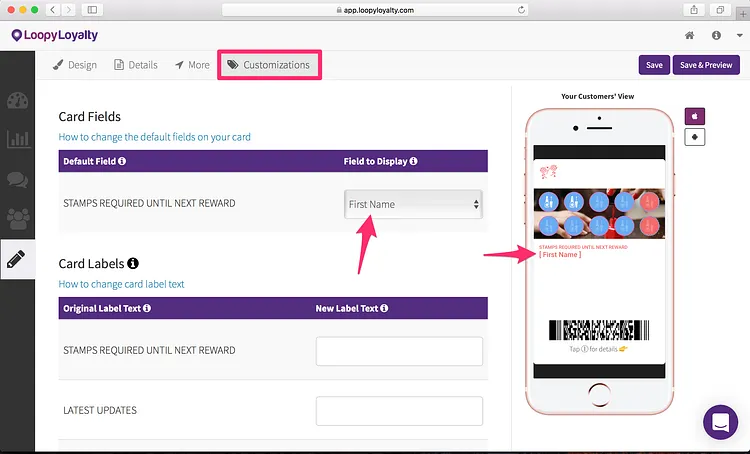Open the Design tab
The image size is (750, 454).
coord(75,65)
